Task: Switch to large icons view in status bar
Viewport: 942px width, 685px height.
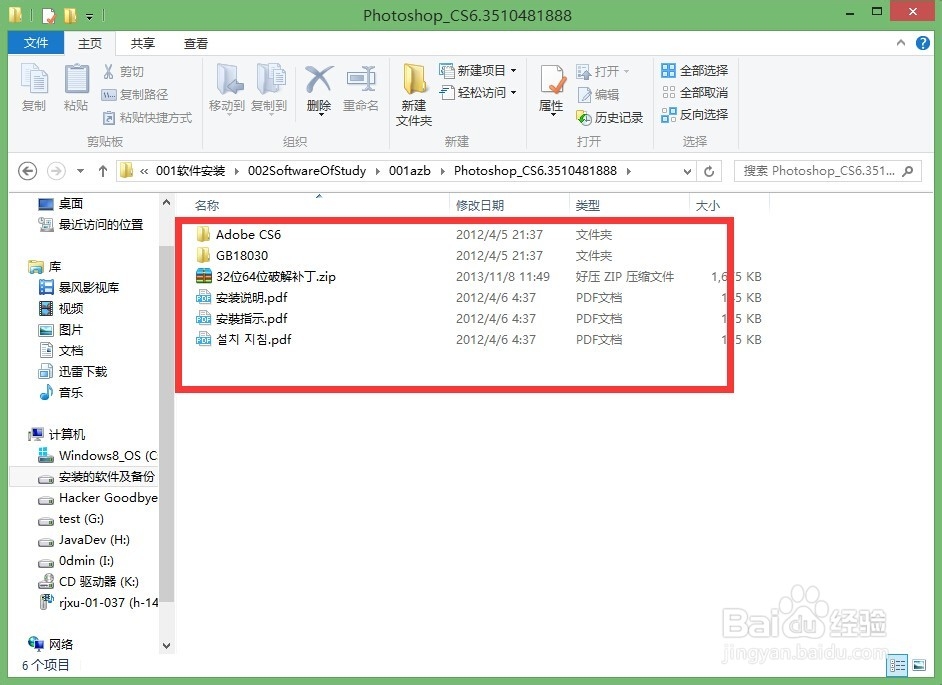Action: 919,665
